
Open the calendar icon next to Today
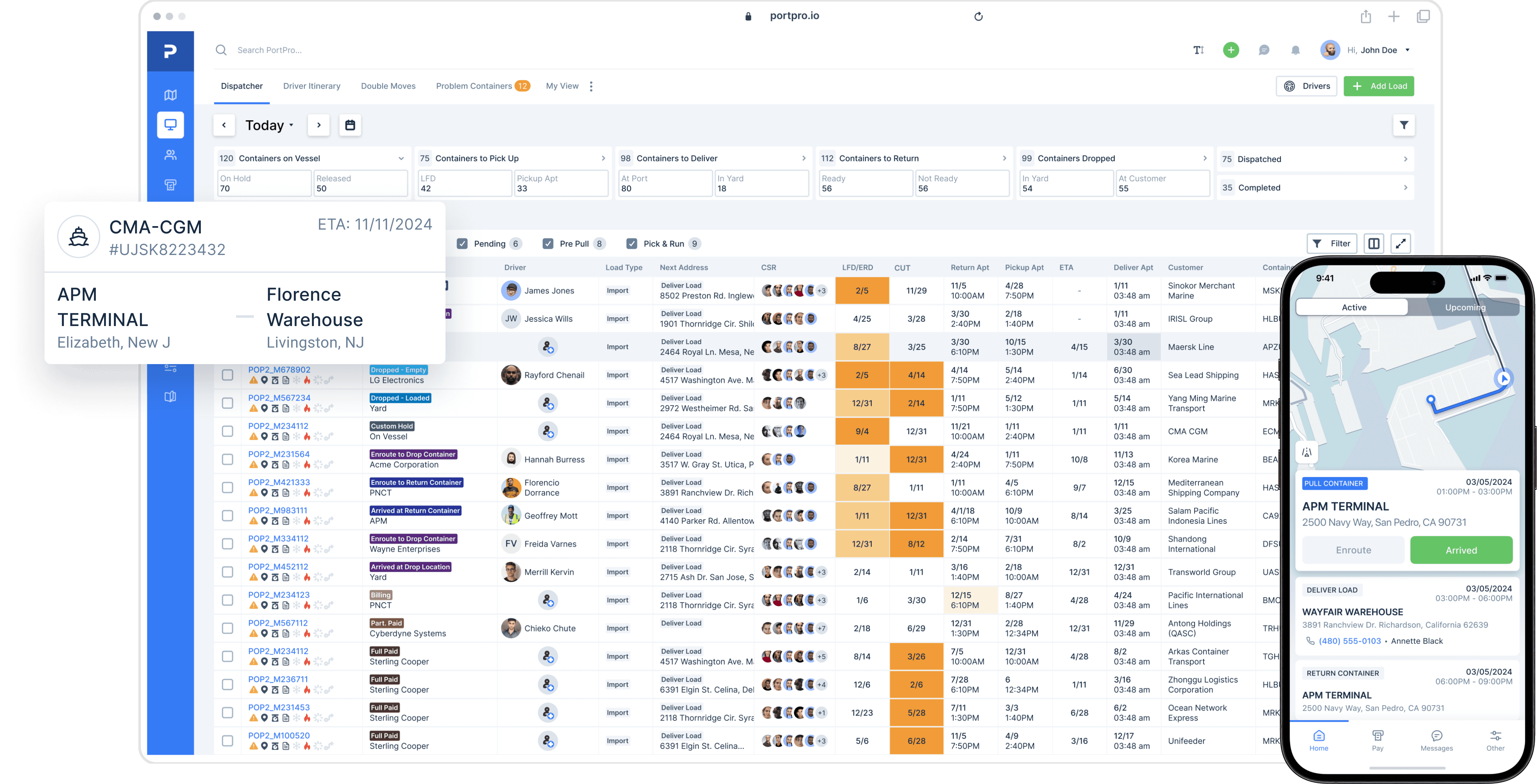[x=350, y=125]
